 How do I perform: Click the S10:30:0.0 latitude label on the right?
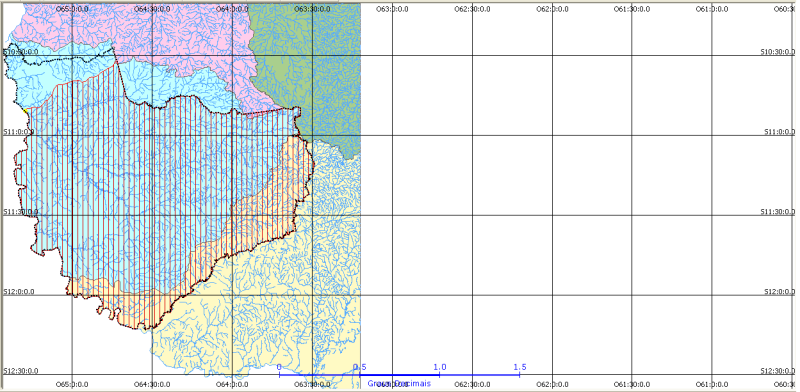[x=778, y=52]
